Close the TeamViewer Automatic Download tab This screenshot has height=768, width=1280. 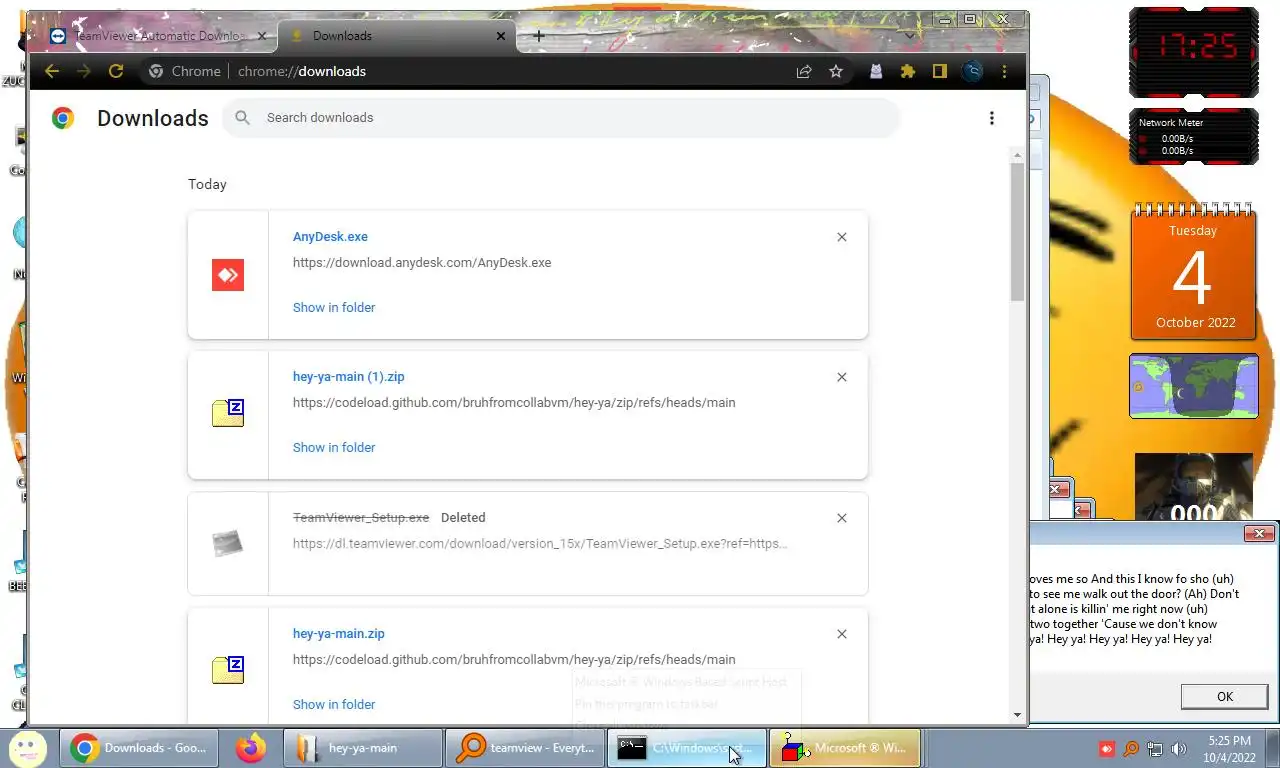click(x=262, y=36)
